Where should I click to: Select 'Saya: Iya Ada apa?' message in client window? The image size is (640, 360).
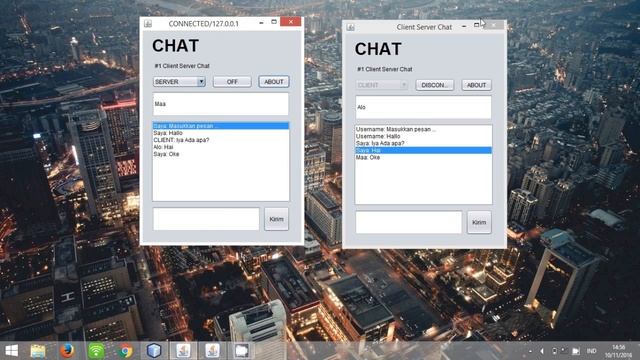pyautogui.click(x=423, y=143)
